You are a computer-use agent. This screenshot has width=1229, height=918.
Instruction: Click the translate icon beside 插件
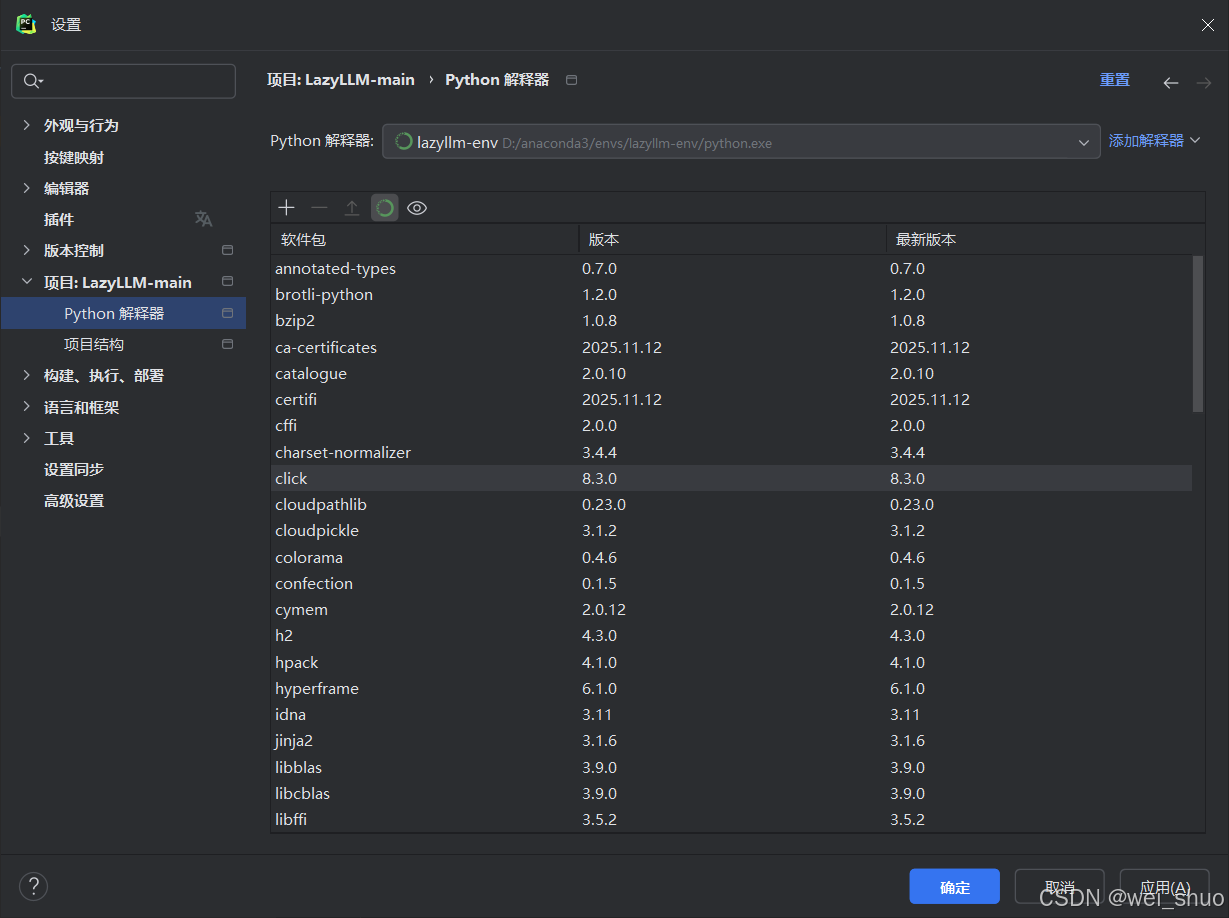(x=203, y=219)
